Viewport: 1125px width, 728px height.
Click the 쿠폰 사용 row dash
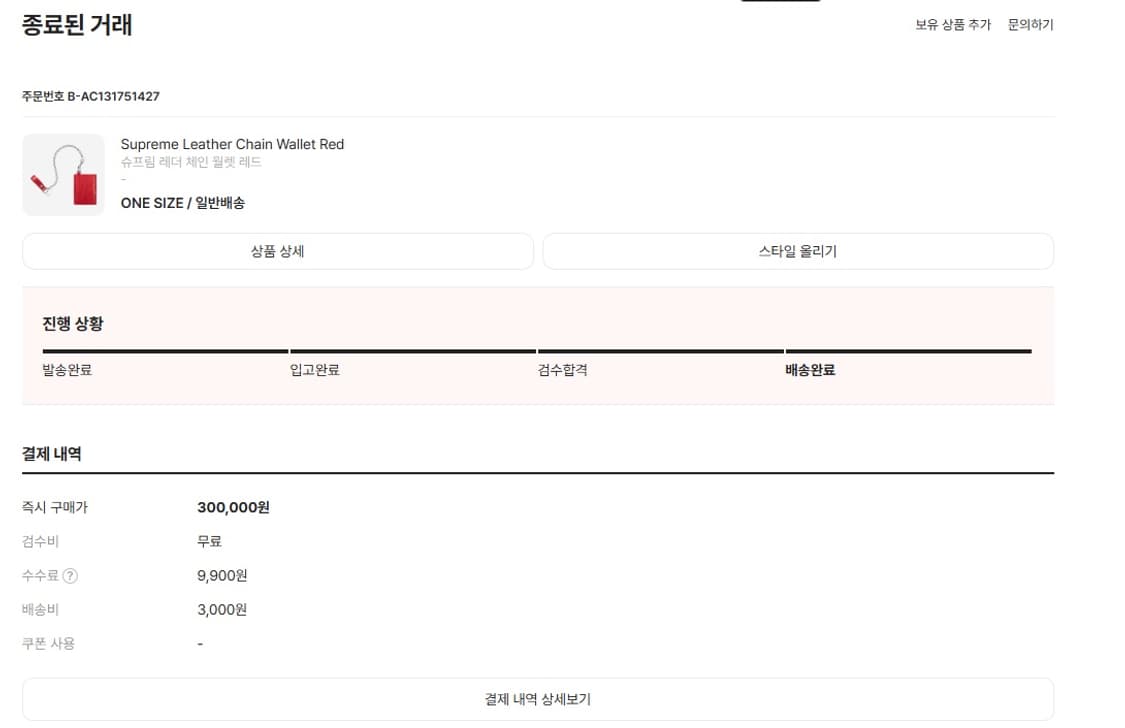[x=199, y=644]
